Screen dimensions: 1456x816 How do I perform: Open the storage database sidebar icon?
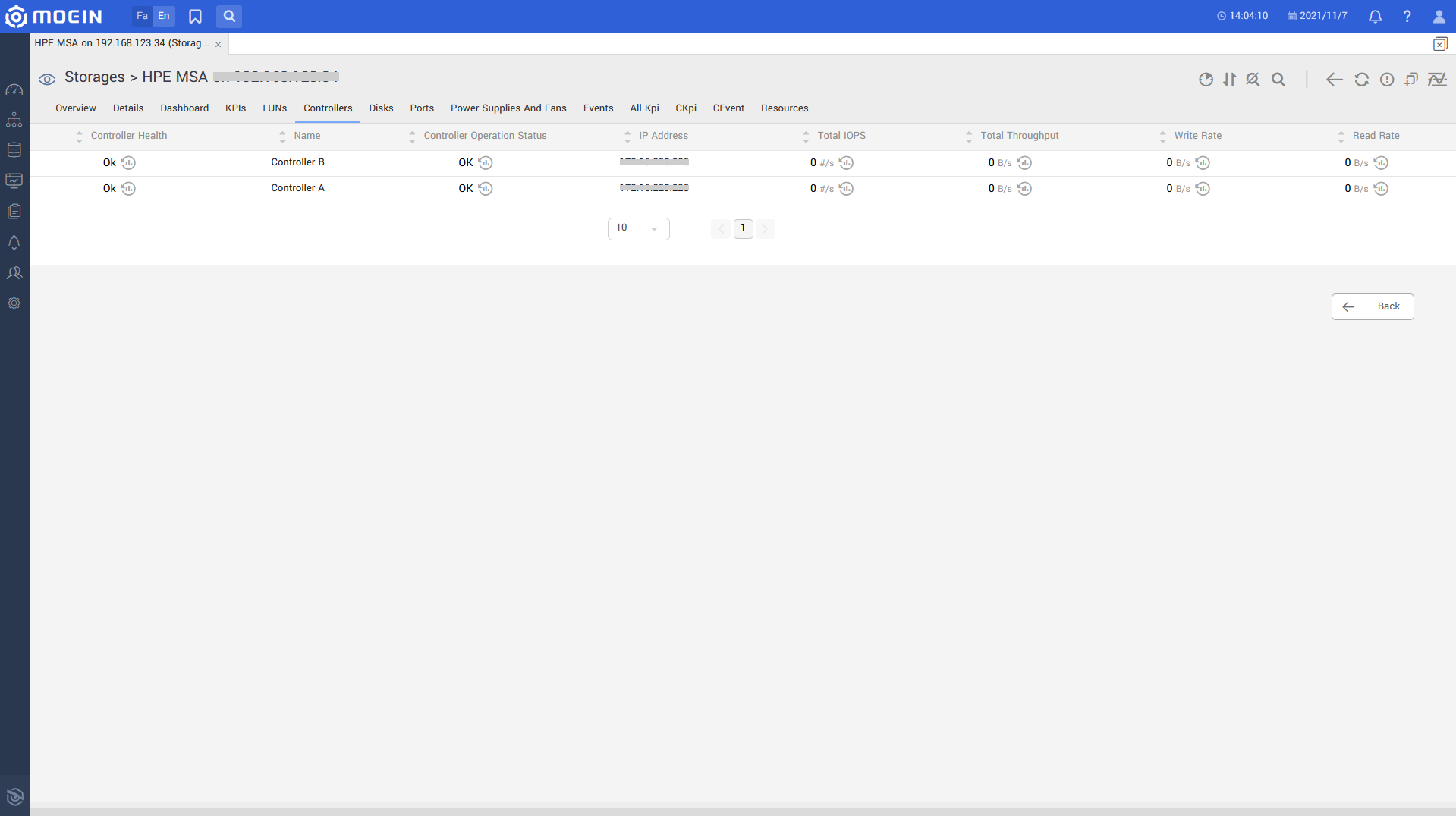[x=14, y=150]
